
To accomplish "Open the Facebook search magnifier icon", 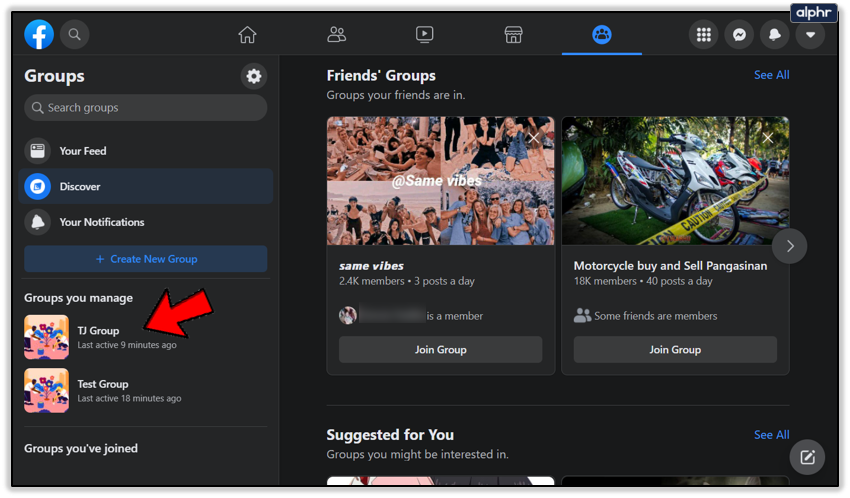I will click(74, 35).
